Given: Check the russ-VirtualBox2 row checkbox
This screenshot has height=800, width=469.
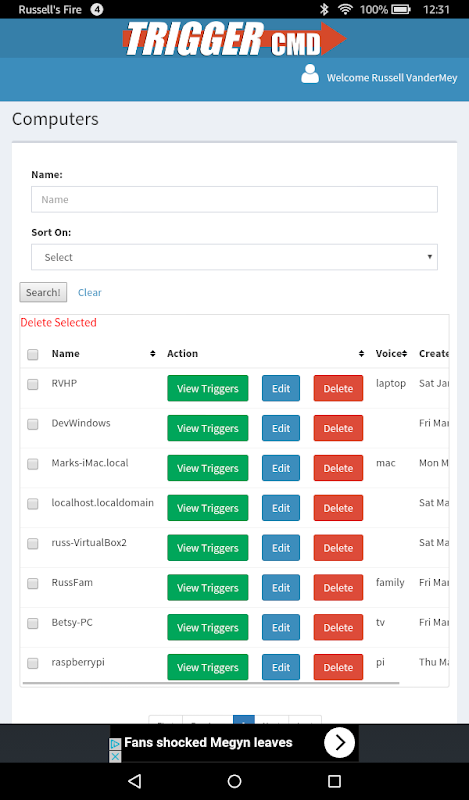Looking at the screenshot, I should tap(33, 543).
